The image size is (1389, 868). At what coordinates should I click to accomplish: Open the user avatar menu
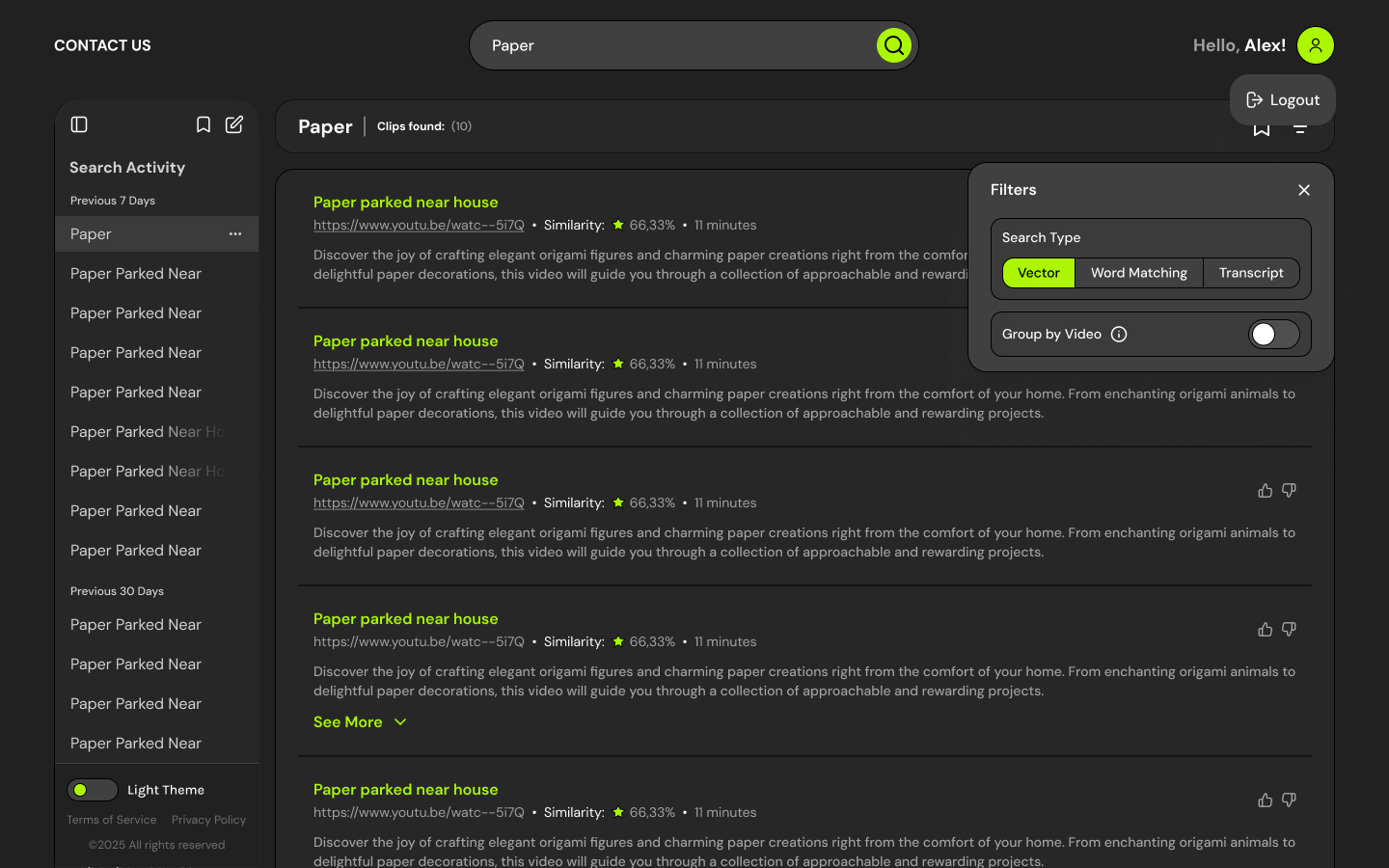click(x=1316, y=45)
